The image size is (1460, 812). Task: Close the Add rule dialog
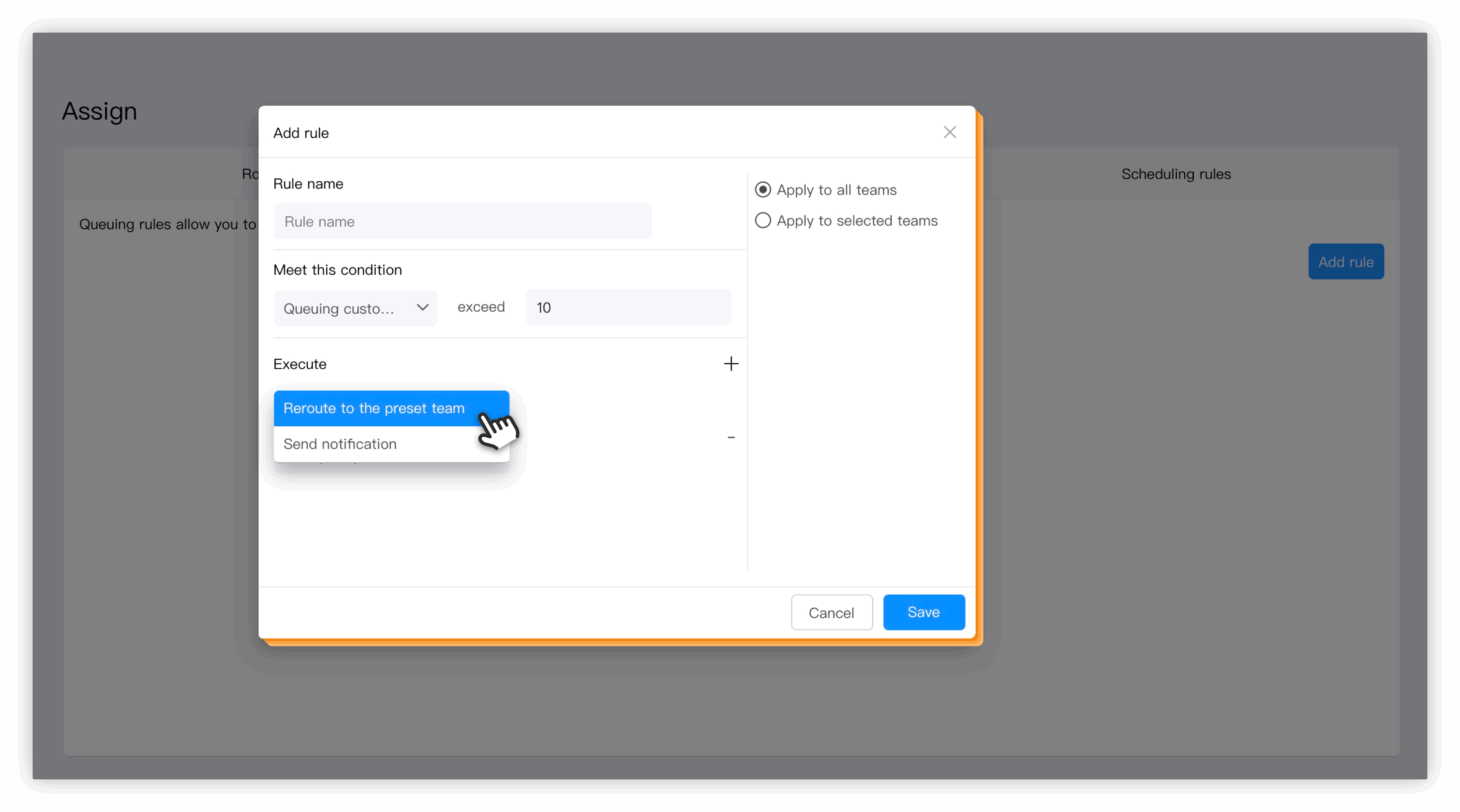click(949, 132)
